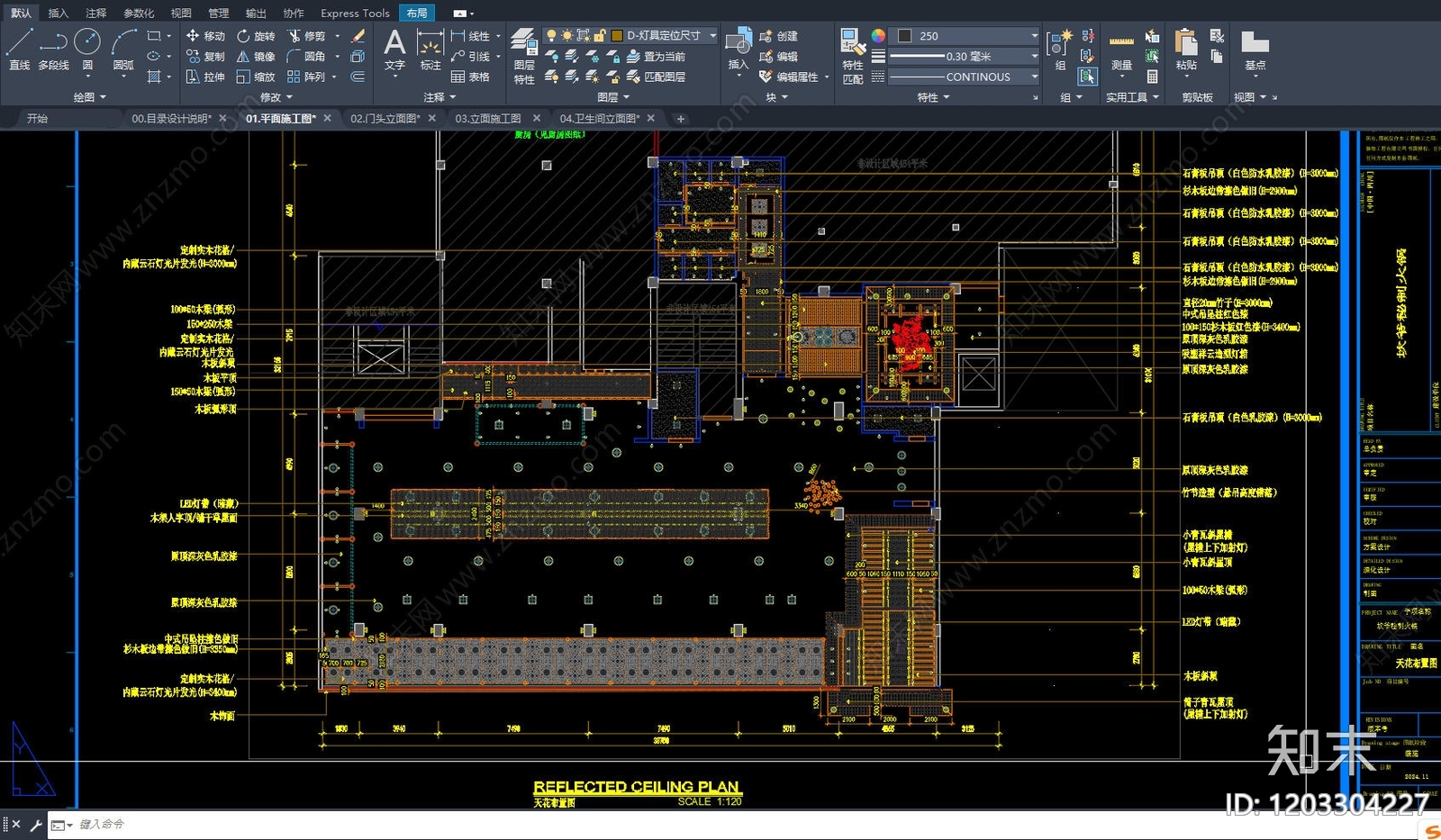Image resolution: width=1441 pixels, height=840 pixels.
Task: Toggle the viewport freeze icon for layer
Action: pyautogui.click(x=583, y=36)
